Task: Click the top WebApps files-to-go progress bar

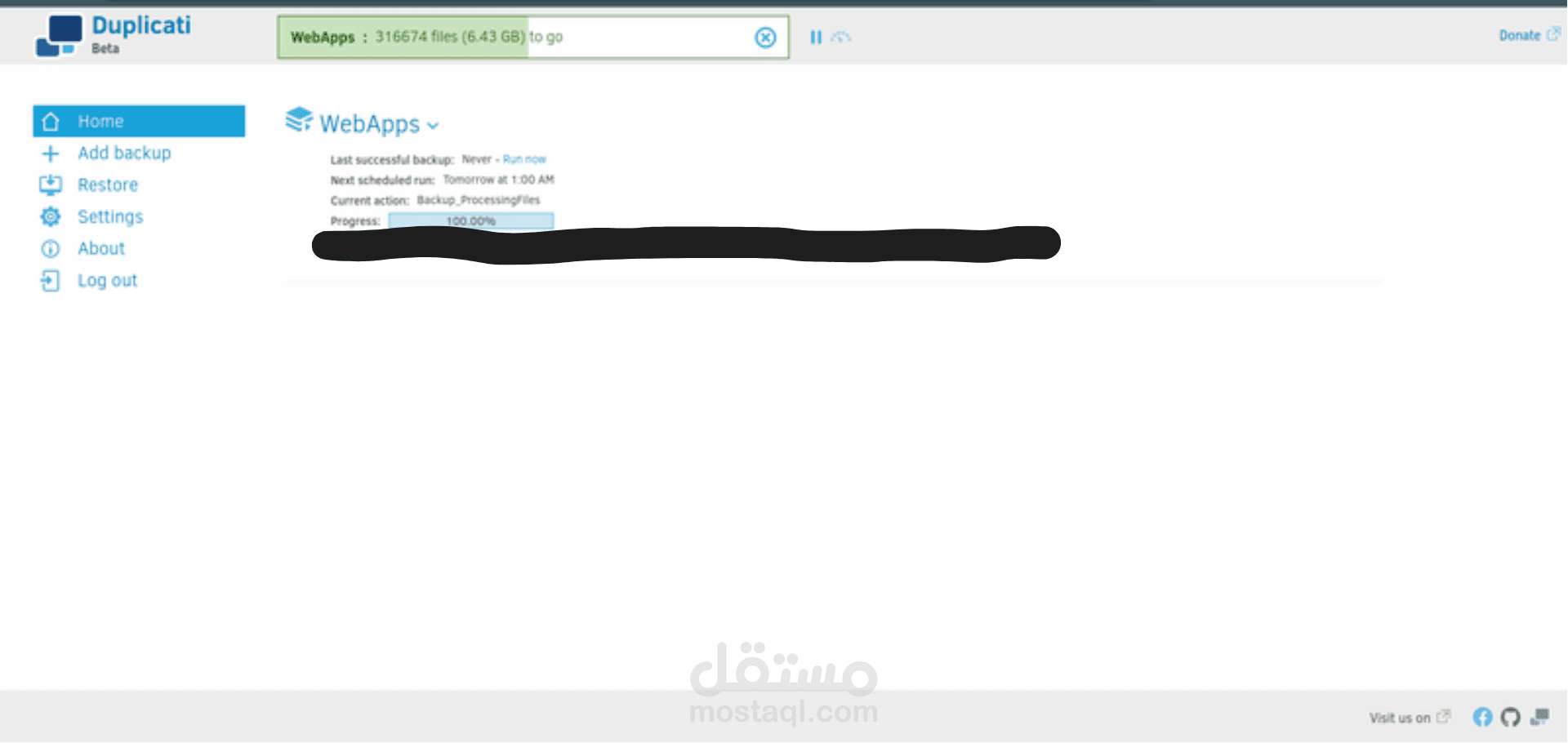Action: [533, 37]
